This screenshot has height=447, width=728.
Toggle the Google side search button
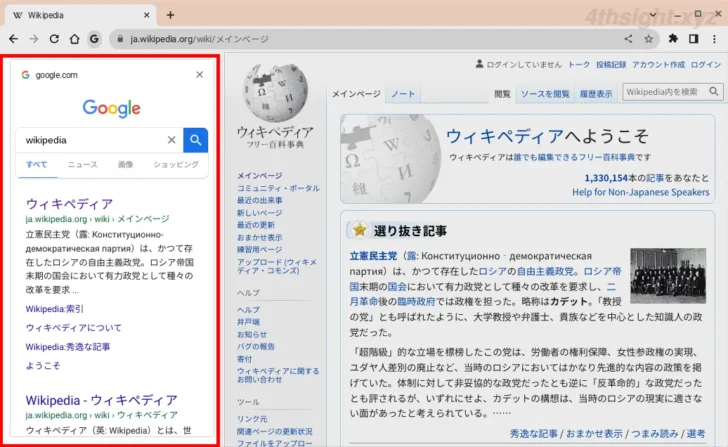tap(94, 39)
